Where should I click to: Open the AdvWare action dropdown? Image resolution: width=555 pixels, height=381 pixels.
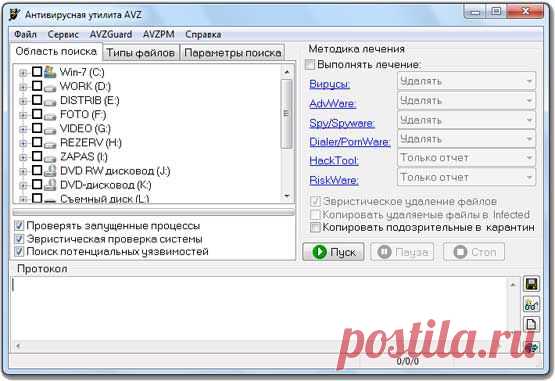[x=466, y=101]
